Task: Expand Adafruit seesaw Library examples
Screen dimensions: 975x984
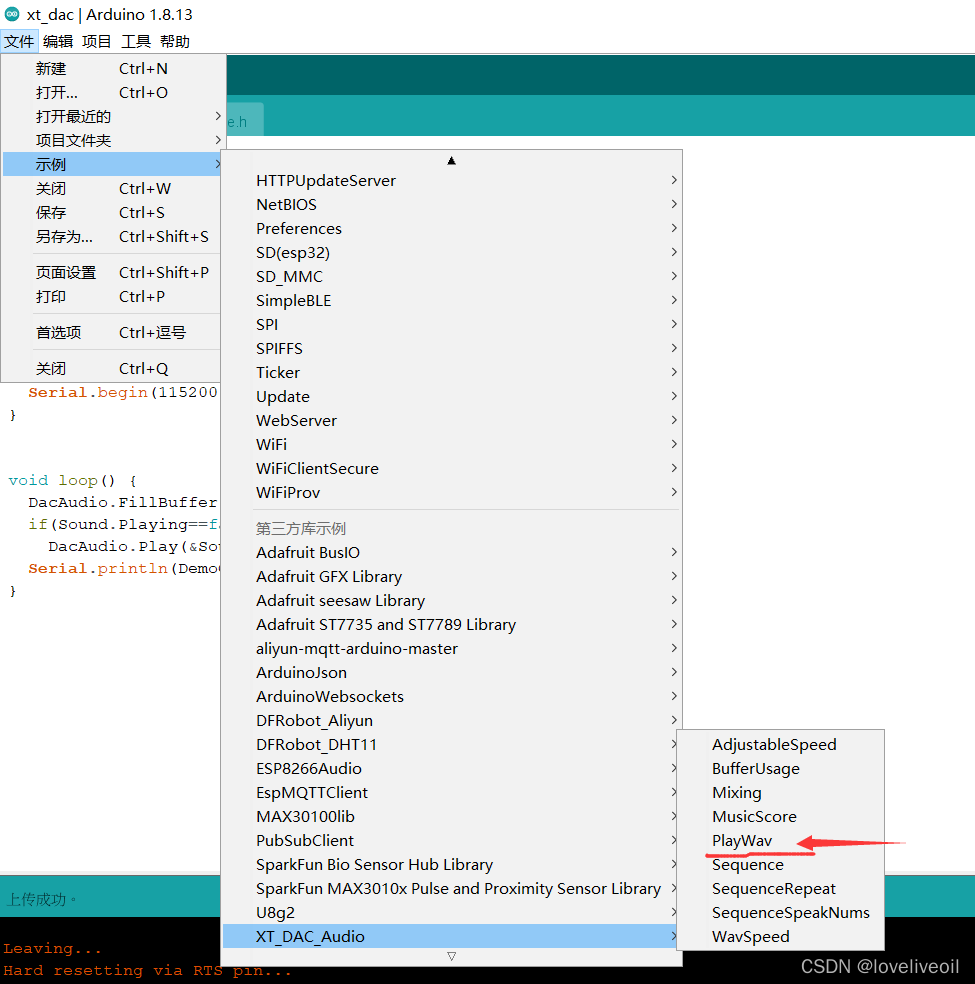Action: point(452,601)
